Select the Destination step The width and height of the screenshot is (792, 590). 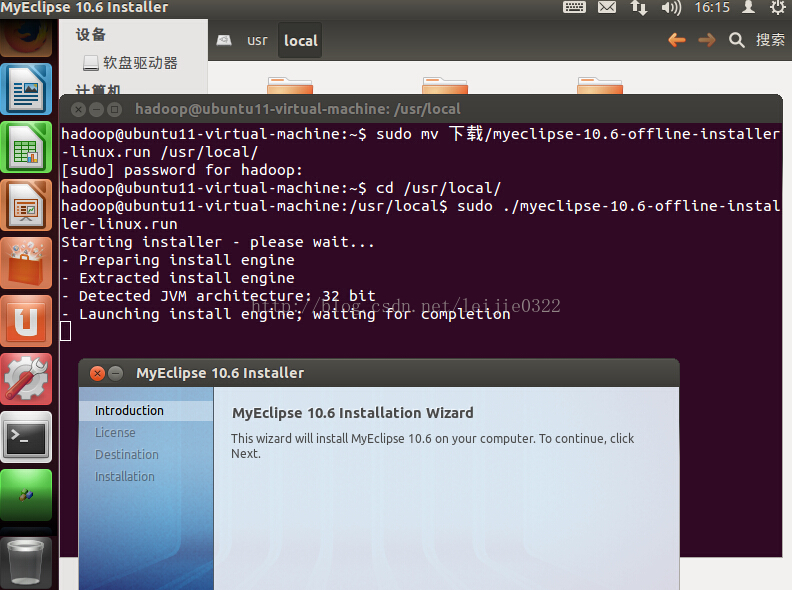127,455
